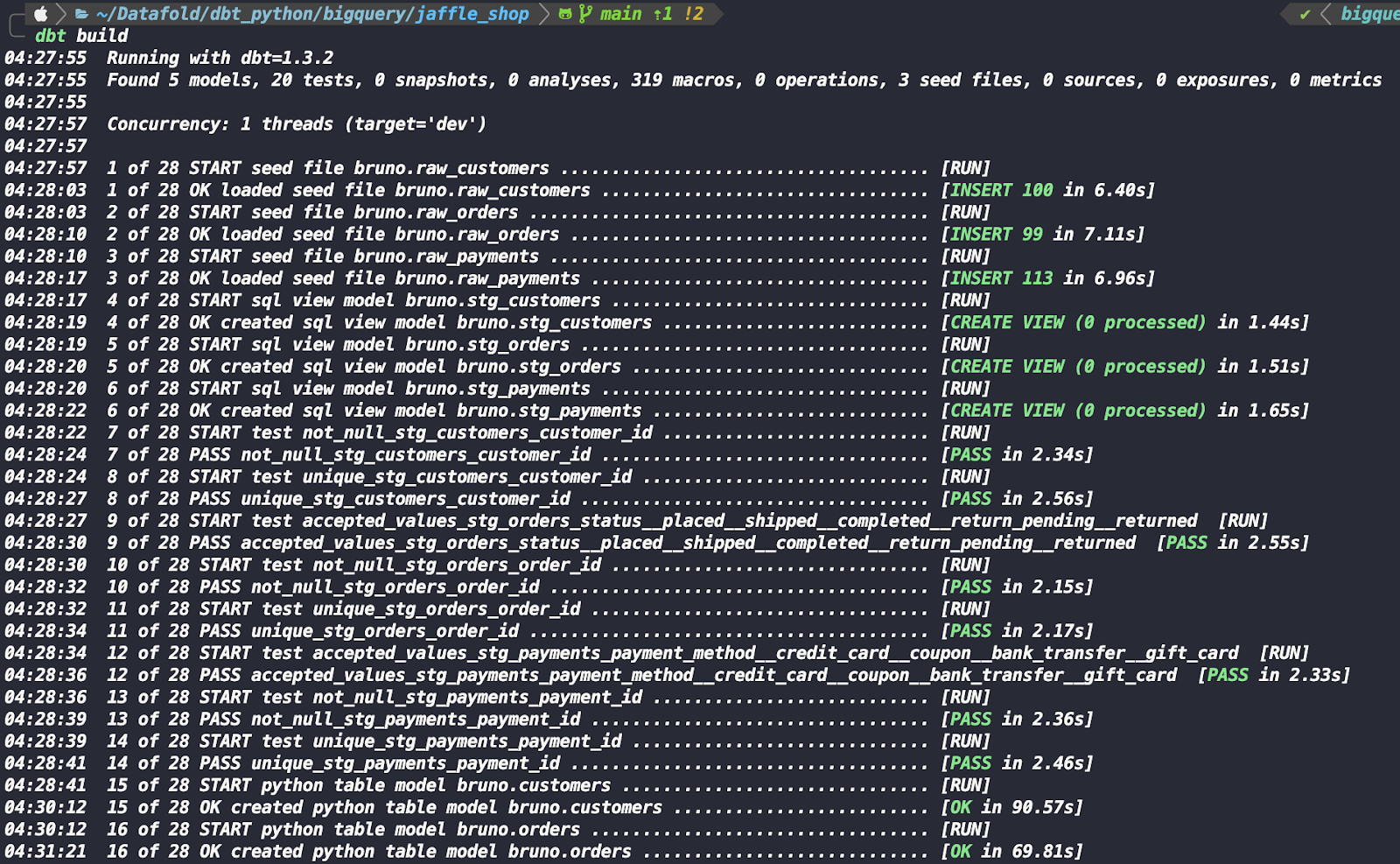
Task: Select the ~/Datafold/dbt_python/bigquery/jaffle_shop path
Action: point(312,14)
